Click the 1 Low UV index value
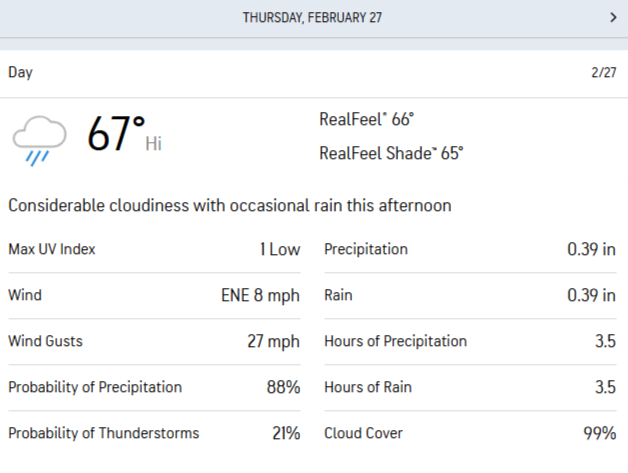The image size is (628, 473). [279, 249]
